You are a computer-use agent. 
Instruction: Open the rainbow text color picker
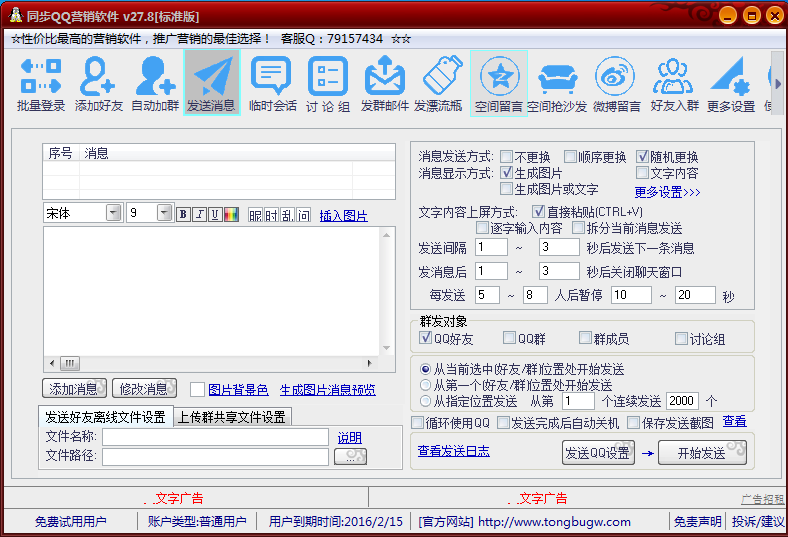(x=231, y=214)
